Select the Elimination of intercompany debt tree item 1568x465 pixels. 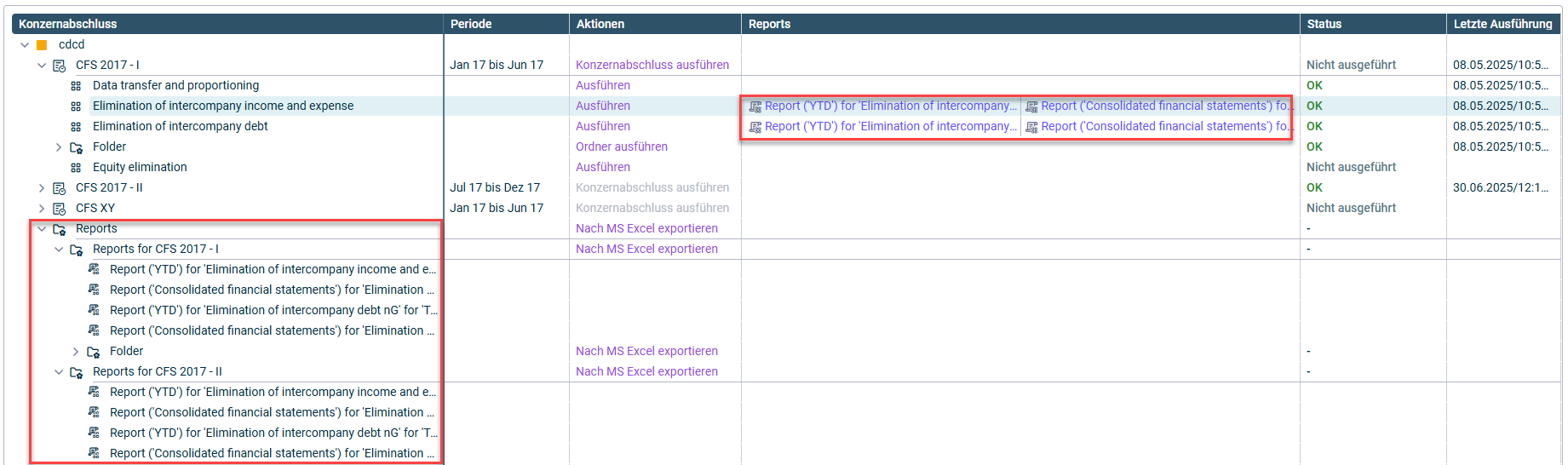(x=180, y=126)
